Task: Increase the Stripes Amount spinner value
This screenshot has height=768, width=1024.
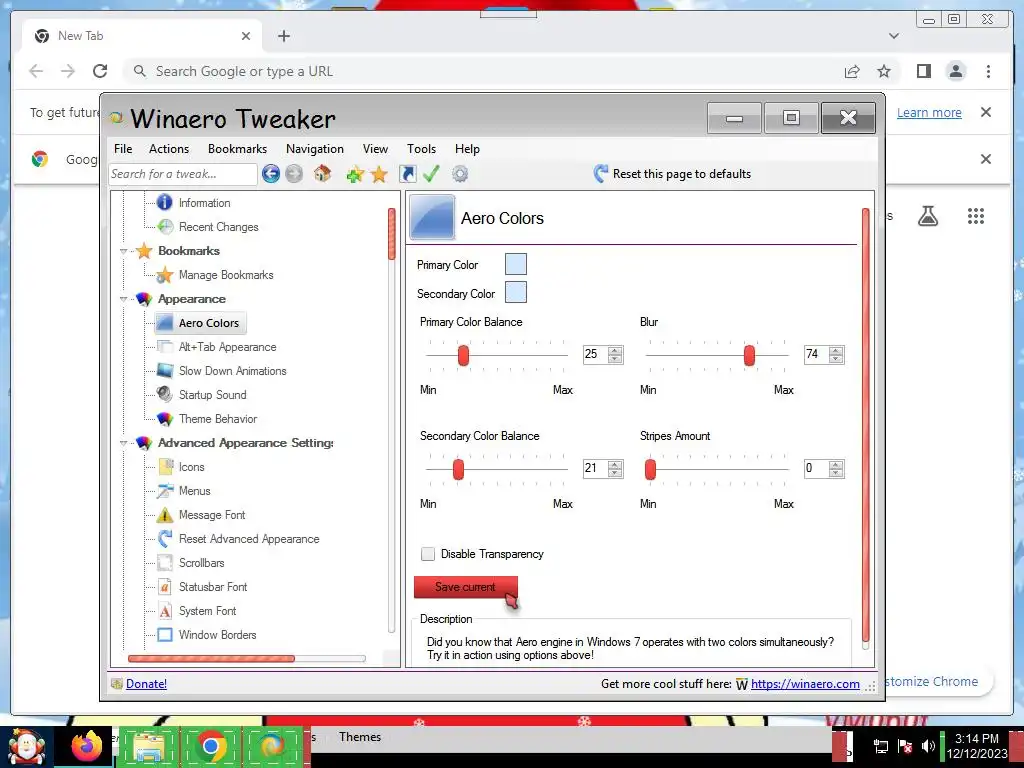Action: pos(836,464)
